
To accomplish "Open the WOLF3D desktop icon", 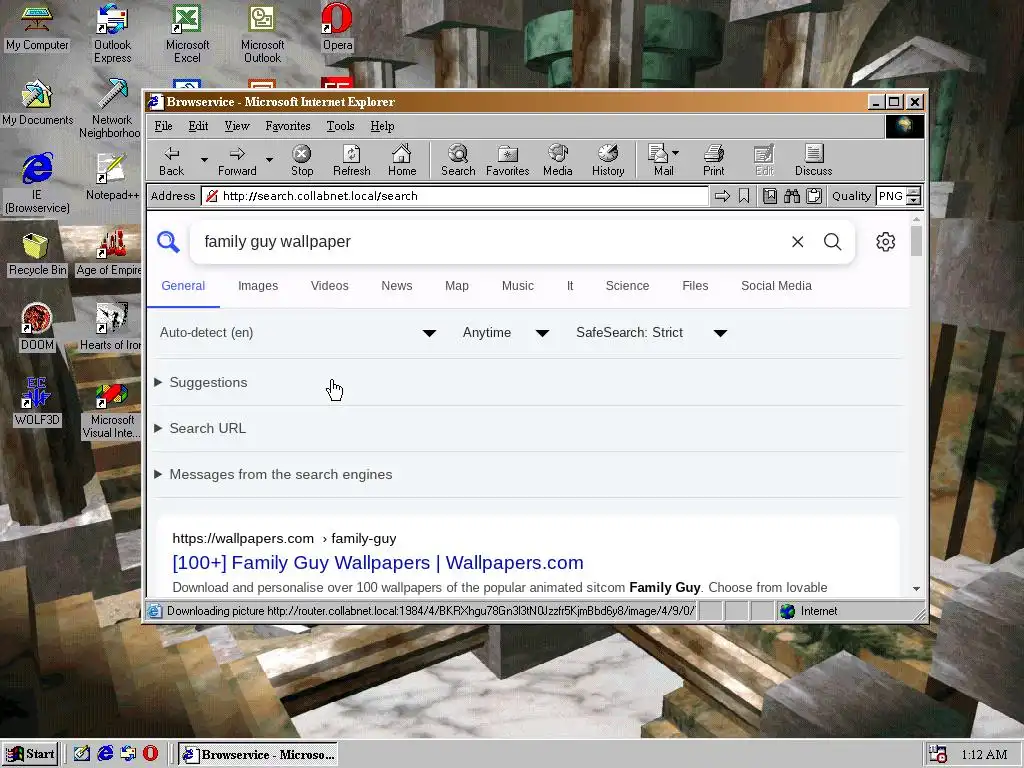I will pyautogui.click(x=37, y=402).
